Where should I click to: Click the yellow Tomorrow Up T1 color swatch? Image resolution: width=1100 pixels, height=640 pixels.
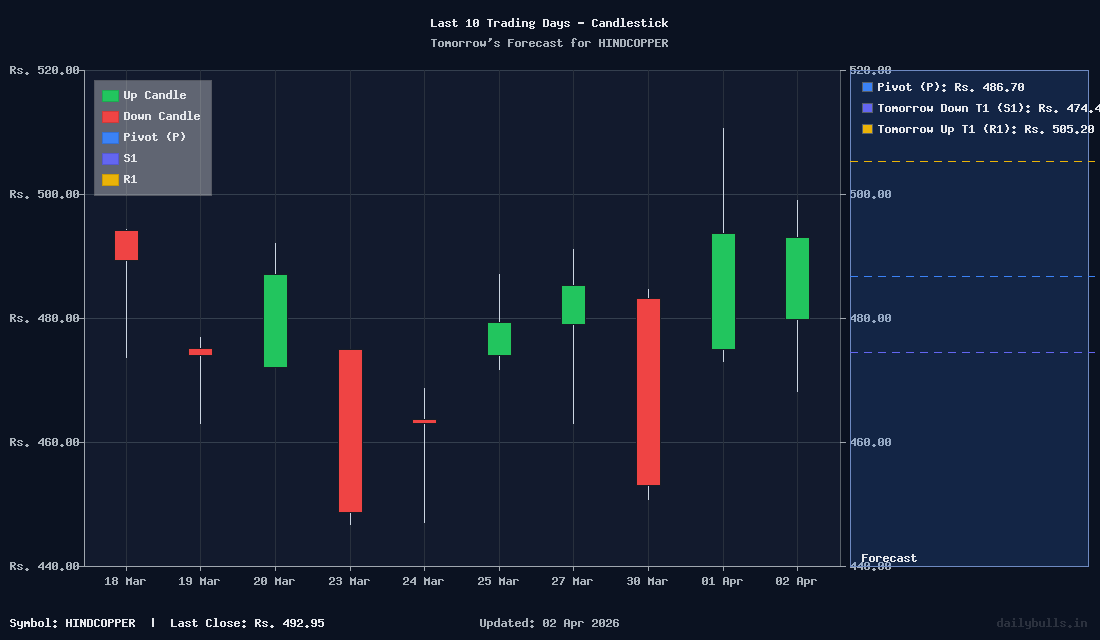pos(866,129)
